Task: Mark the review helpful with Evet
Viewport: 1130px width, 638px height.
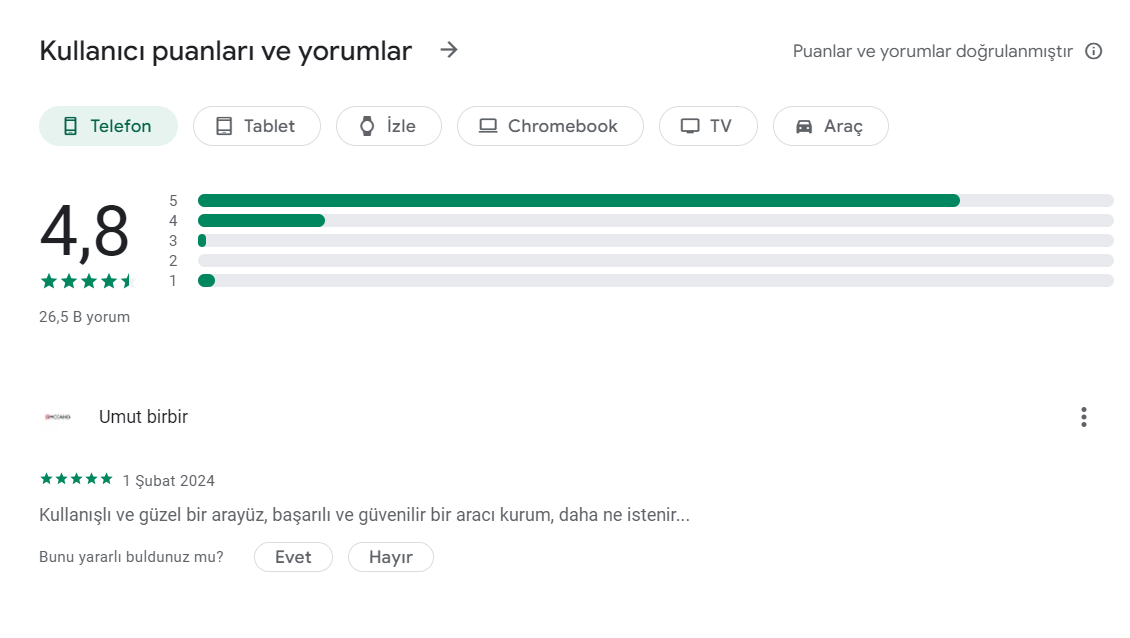Action: pos(293,557)
